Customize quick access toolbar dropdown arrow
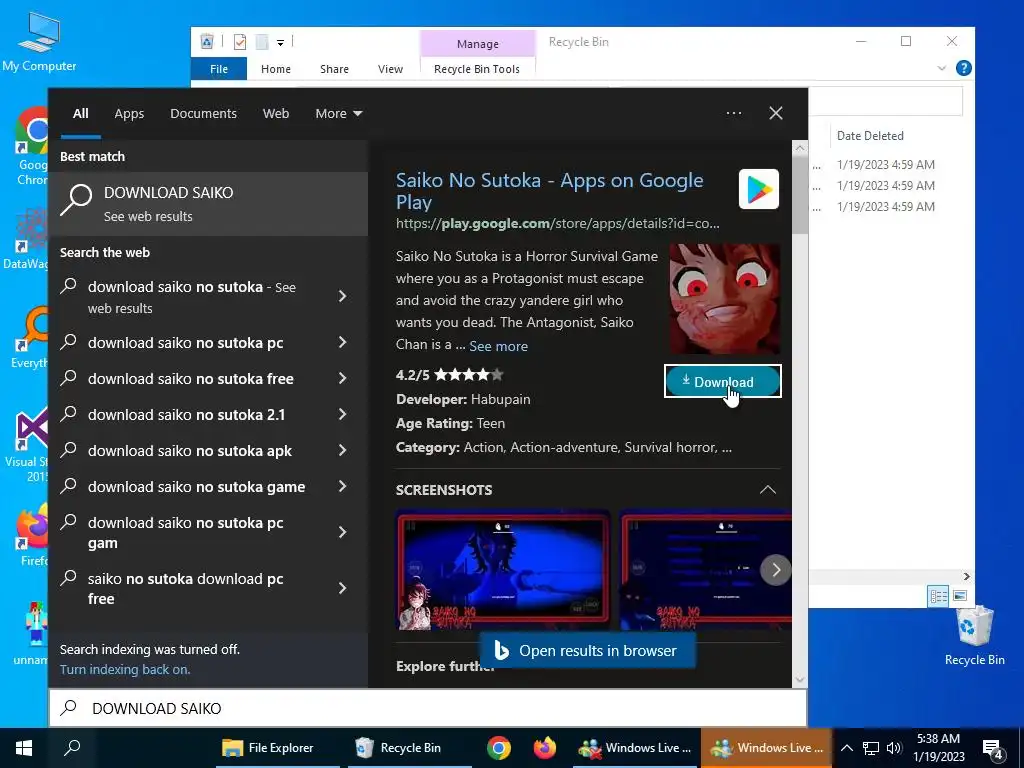This screenshot has height=768, width=1024. (x=280, y=43)
